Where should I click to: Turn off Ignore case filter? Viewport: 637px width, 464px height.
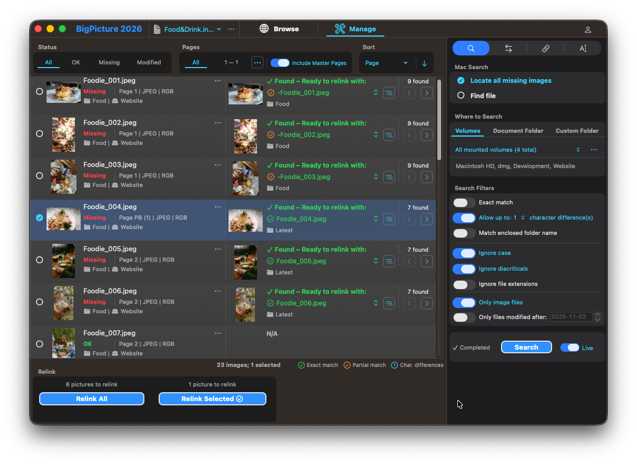pos(463,253)
